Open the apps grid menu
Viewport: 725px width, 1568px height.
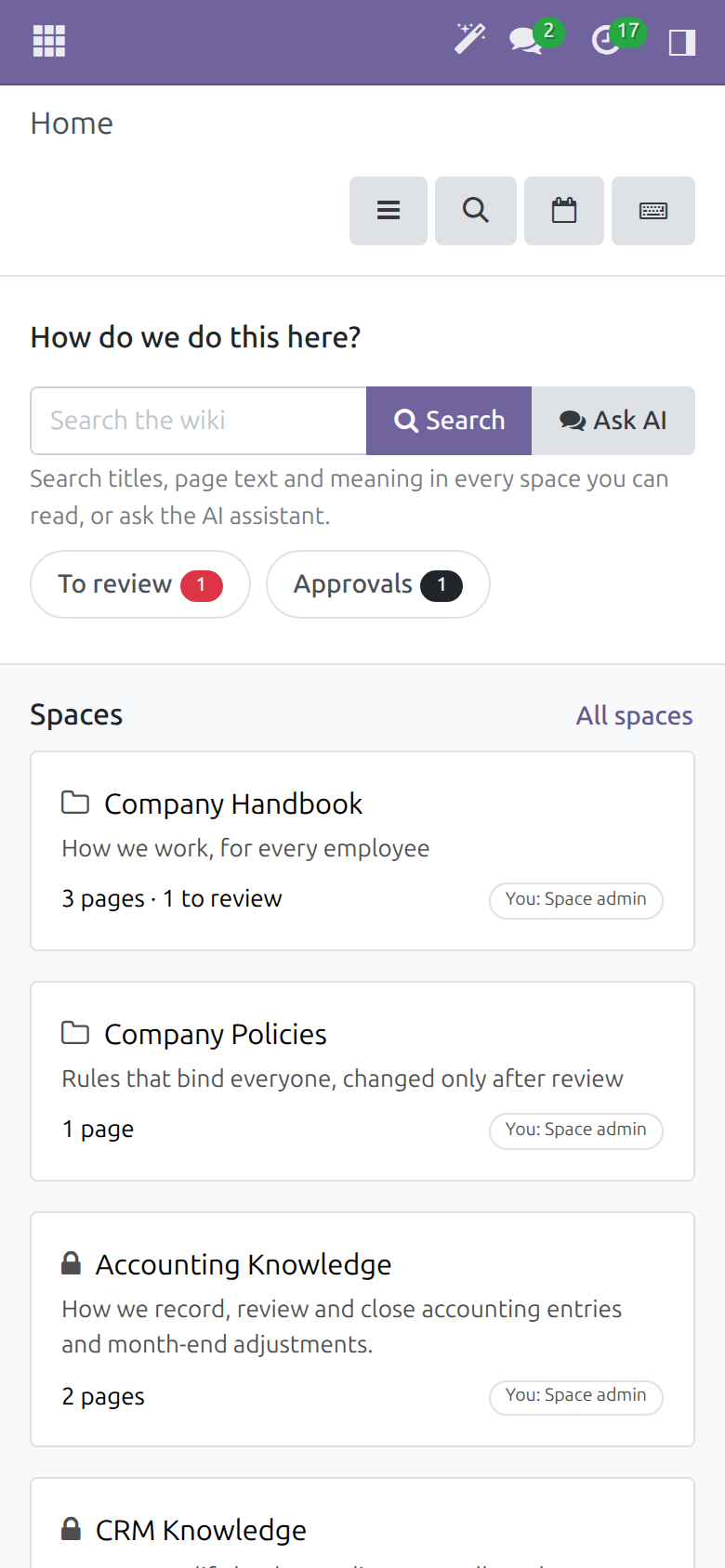click(49, 41)
